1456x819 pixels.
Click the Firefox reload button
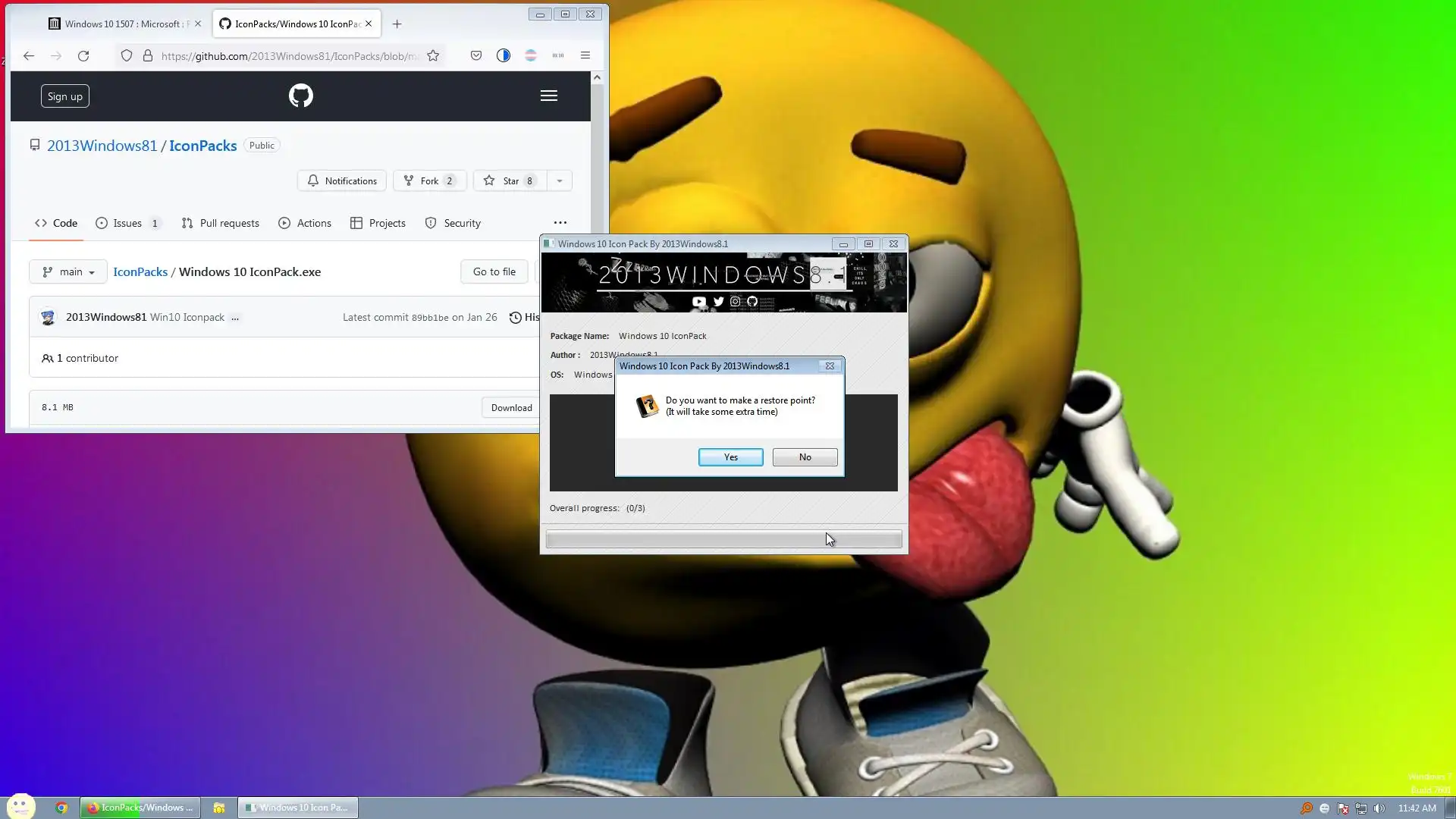[x=83, y=55]
